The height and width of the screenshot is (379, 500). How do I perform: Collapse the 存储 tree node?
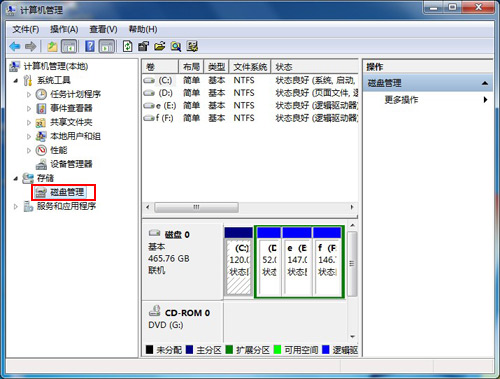click(x=16, y=178)
